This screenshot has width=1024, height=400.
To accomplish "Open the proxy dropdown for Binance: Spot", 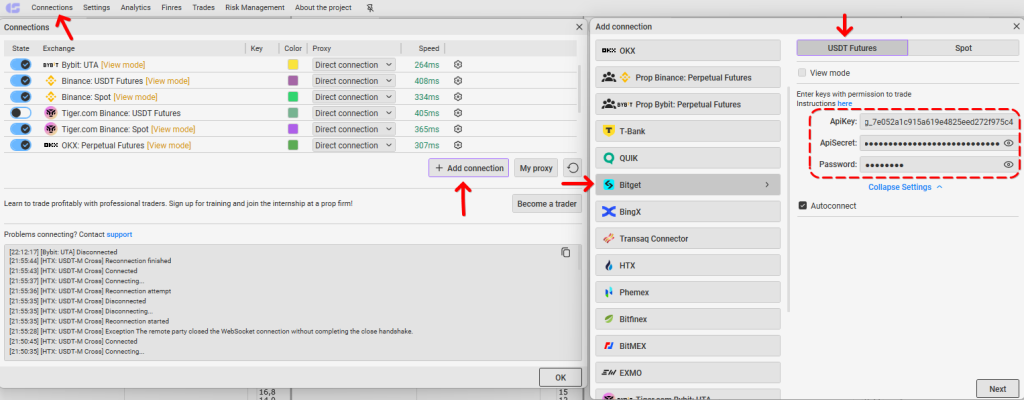I will click(x=353, y=97).
